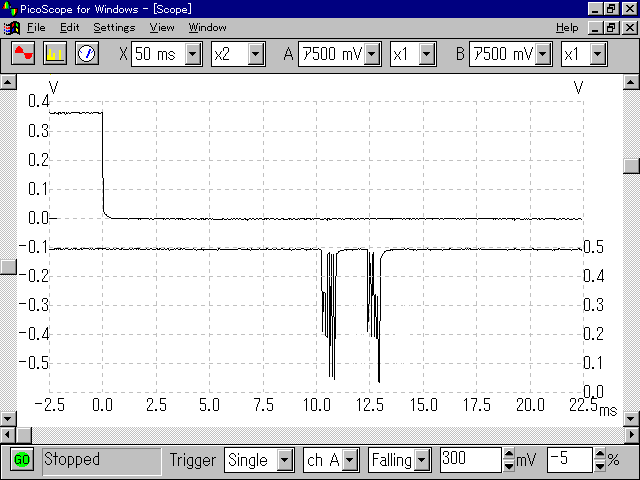Click the -5 % trigger delay field
The height and width of the screenshot is (480, 640).
click(570, 460)
